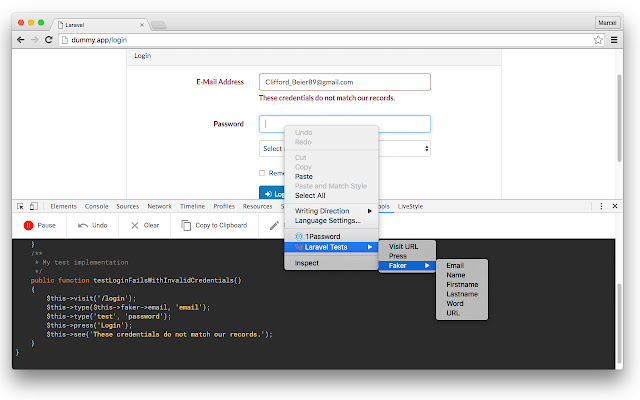Viewport: 640px width, 400px height.
Task: Click the code panel vertical scrollbar
Action: pos(619,322)
